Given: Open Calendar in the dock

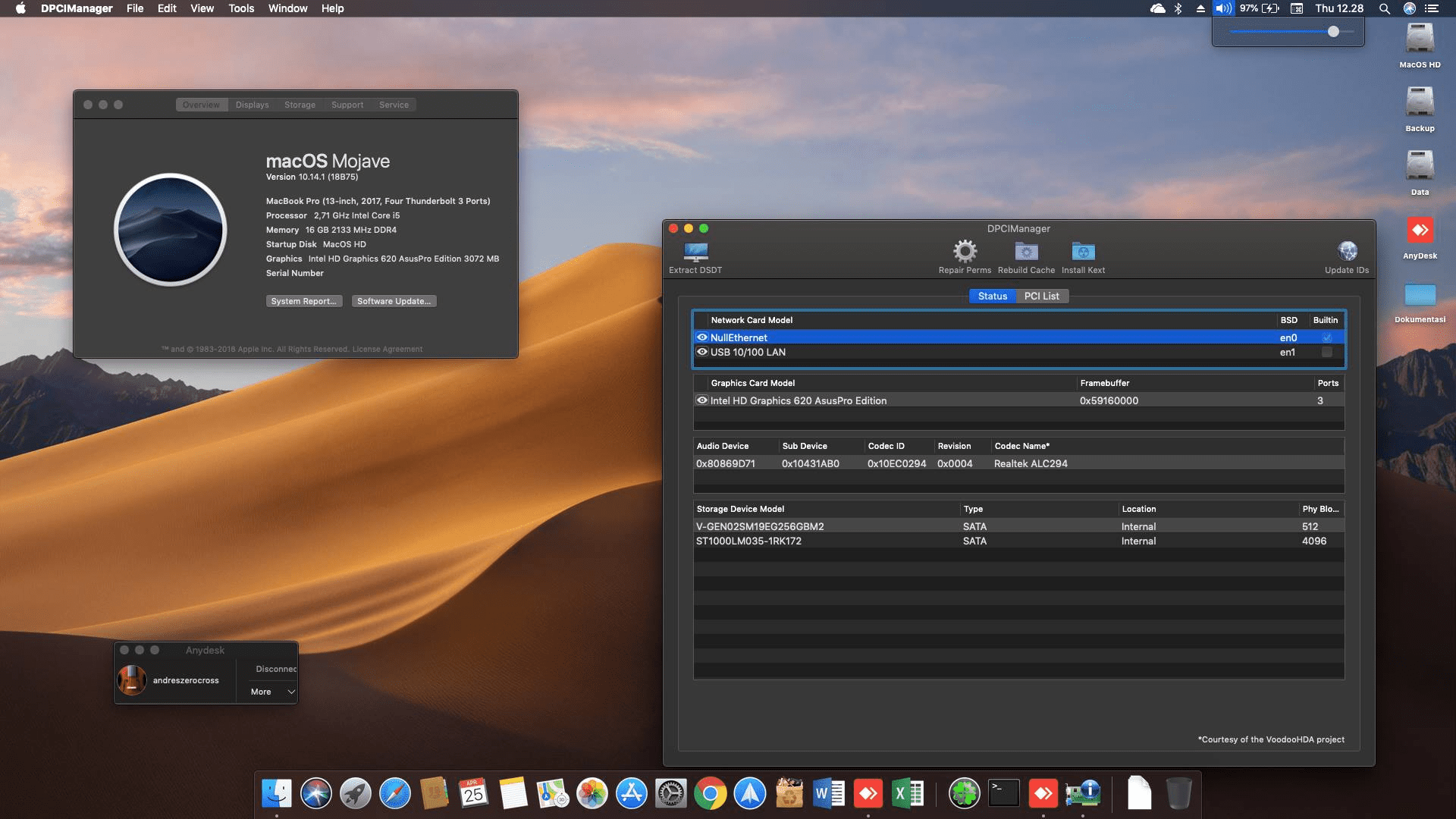Looking at the screenshot, I should (x=474, y=794).
